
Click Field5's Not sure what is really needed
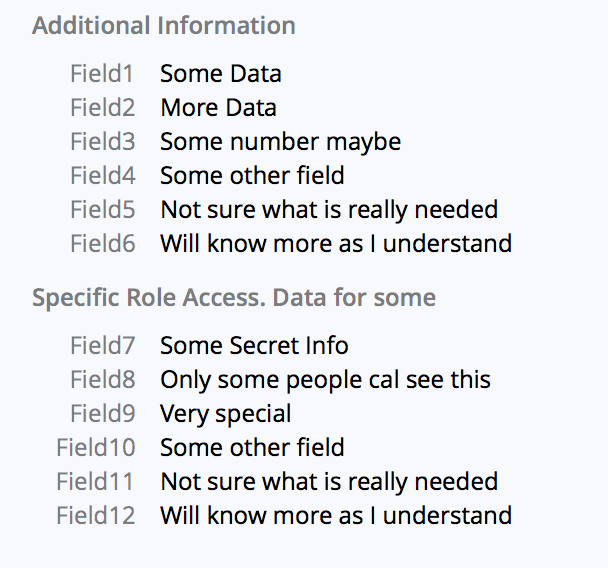329,210
